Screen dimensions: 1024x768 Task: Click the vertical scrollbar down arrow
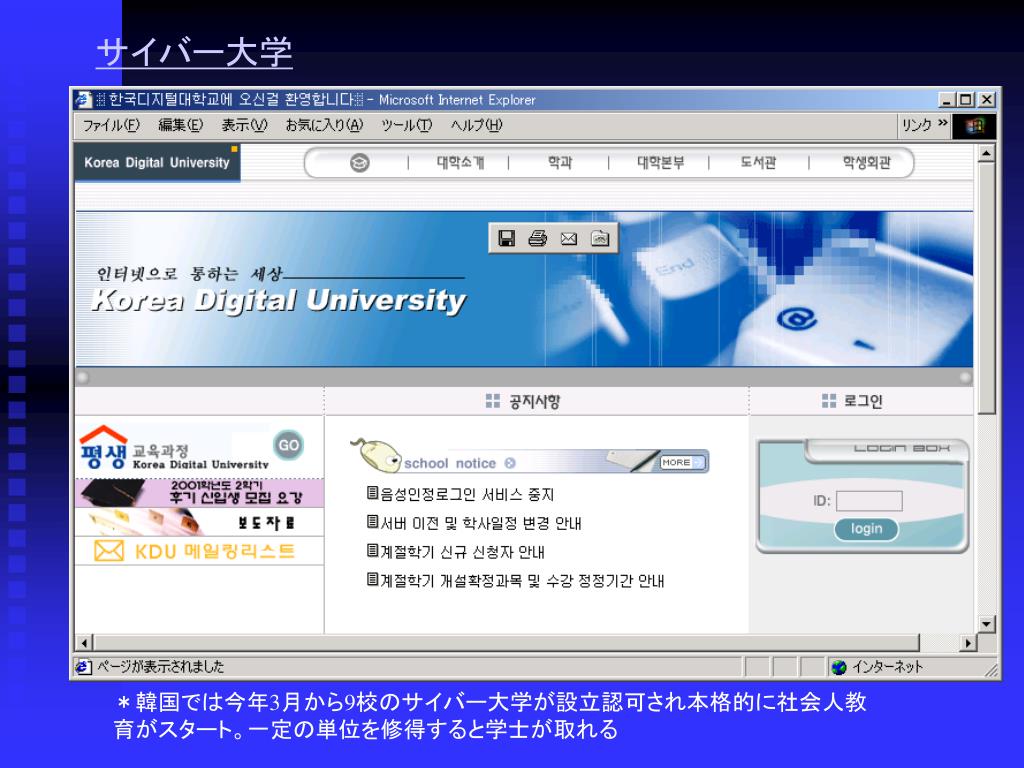(x=986, y=624)
